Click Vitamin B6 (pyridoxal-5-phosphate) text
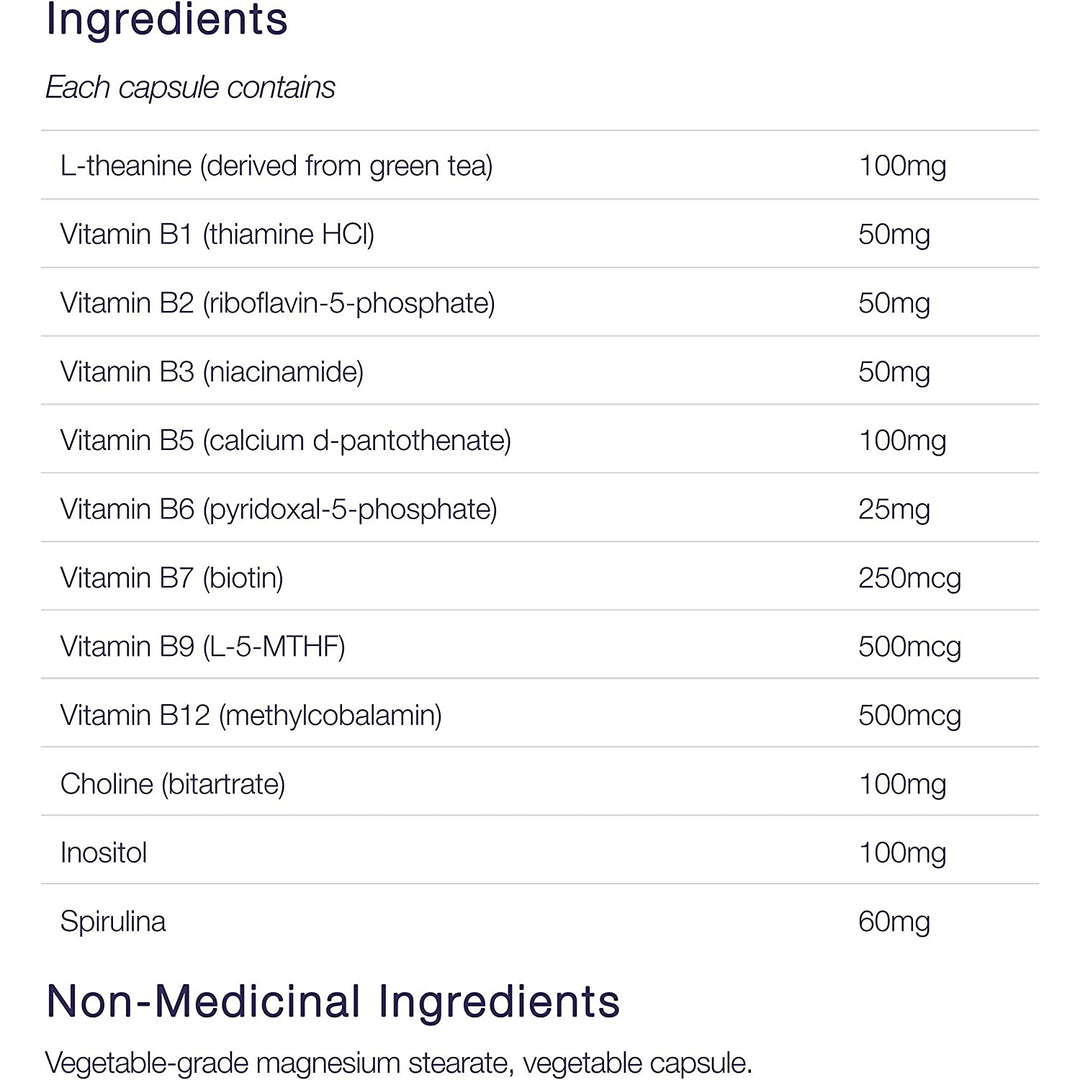The height and width of the screenshot is (1080, 1080). [278, 509]
